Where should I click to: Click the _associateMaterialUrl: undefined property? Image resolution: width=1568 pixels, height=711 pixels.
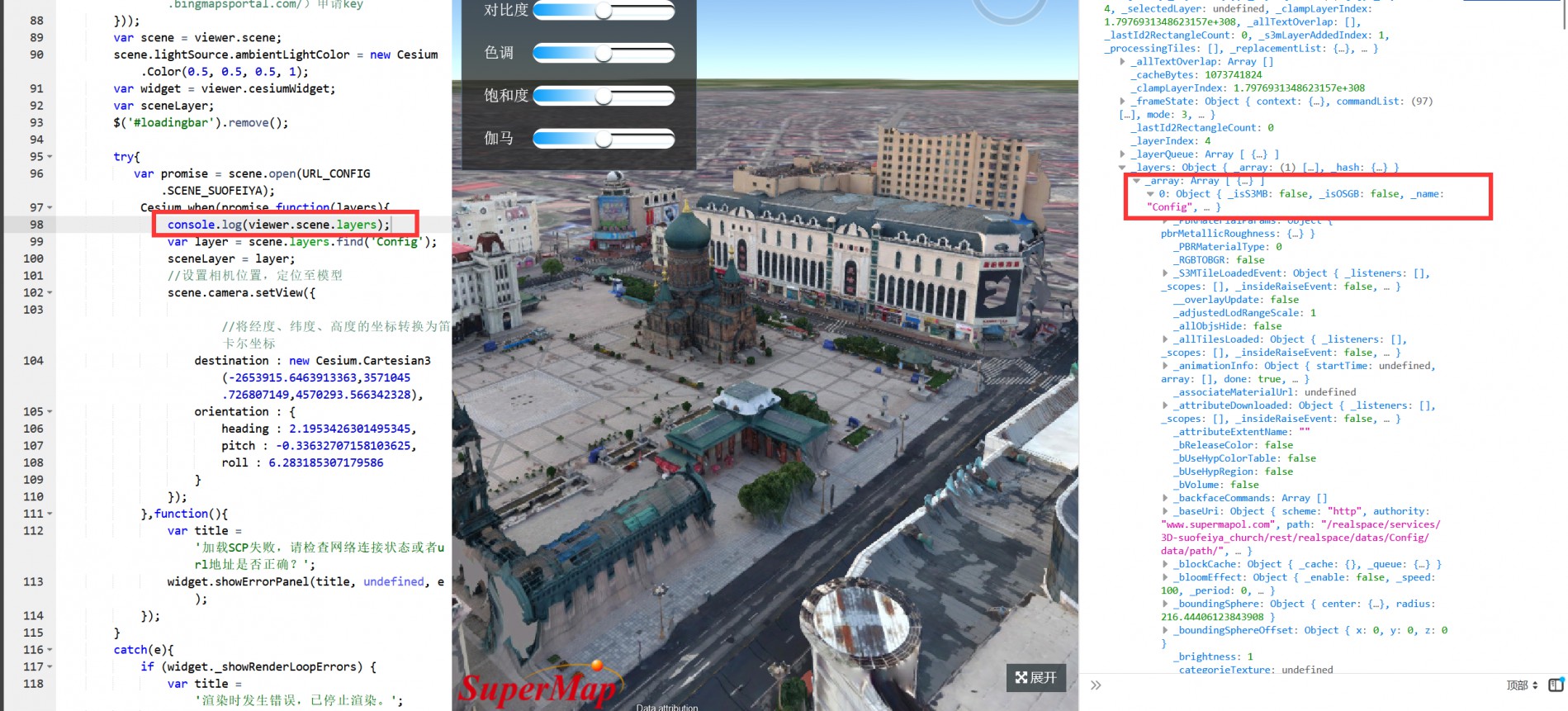1264,392
